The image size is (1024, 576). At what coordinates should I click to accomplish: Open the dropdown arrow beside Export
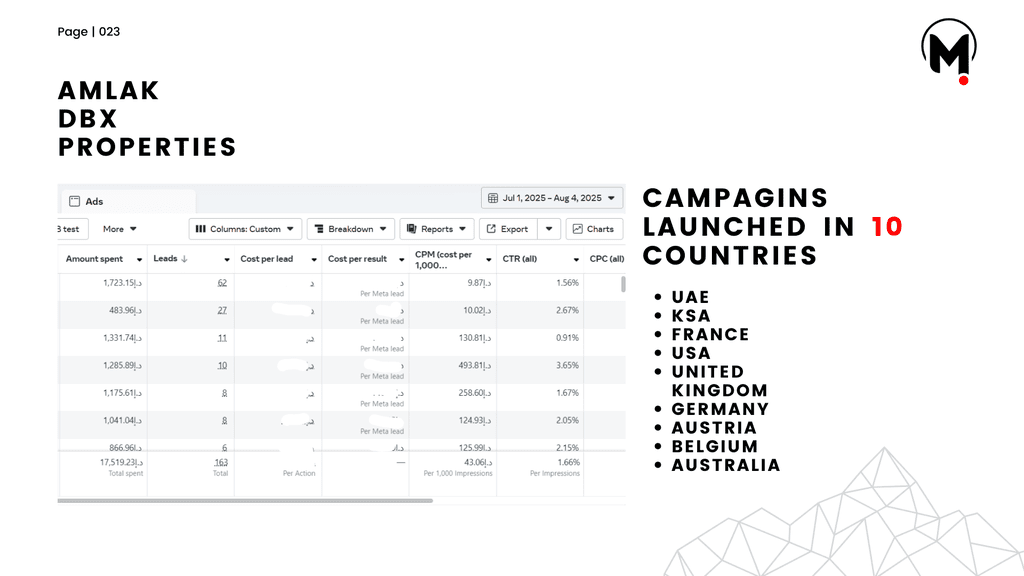[x=549, y=229]
